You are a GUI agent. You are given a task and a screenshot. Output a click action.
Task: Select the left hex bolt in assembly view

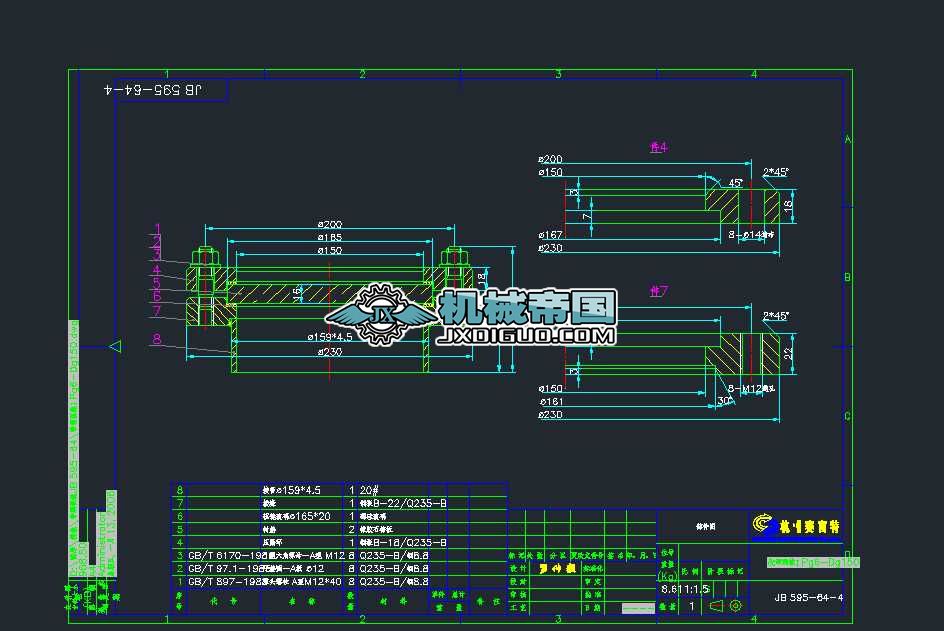[207, 284]
